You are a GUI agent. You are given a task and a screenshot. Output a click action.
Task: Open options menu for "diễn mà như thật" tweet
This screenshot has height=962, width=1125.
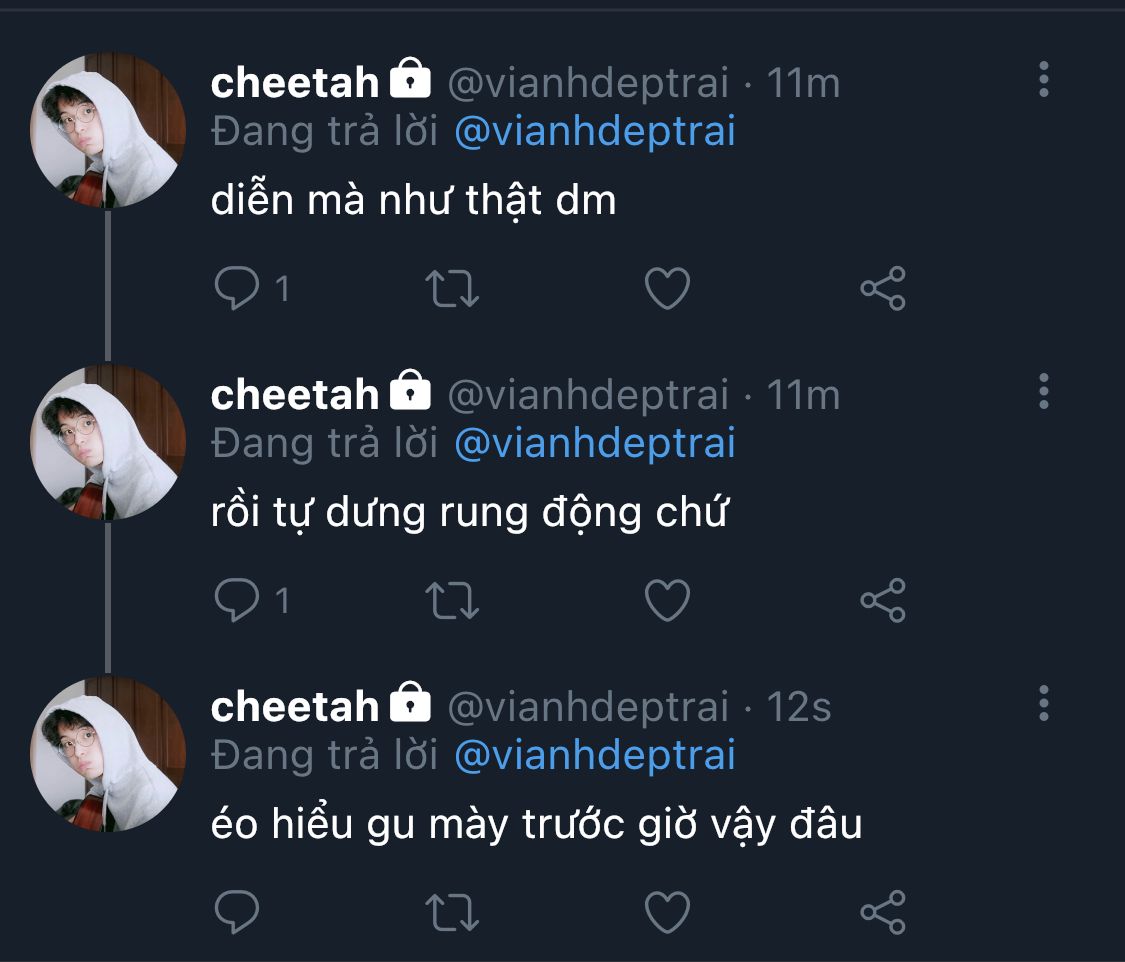pyautogui.click(x=1043, y=80)
